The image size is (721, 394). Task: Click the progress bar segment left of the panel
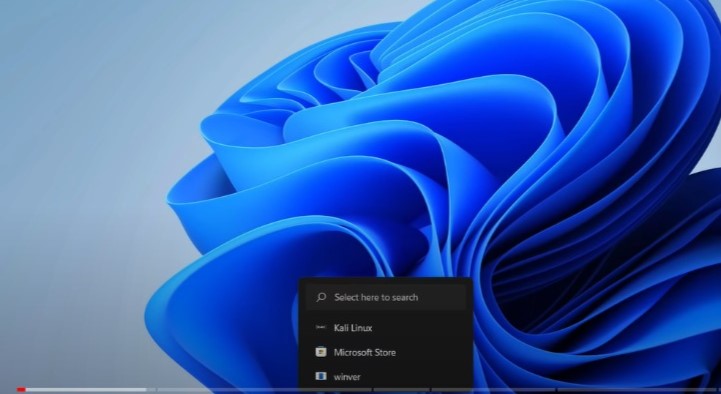coord(228,390)
